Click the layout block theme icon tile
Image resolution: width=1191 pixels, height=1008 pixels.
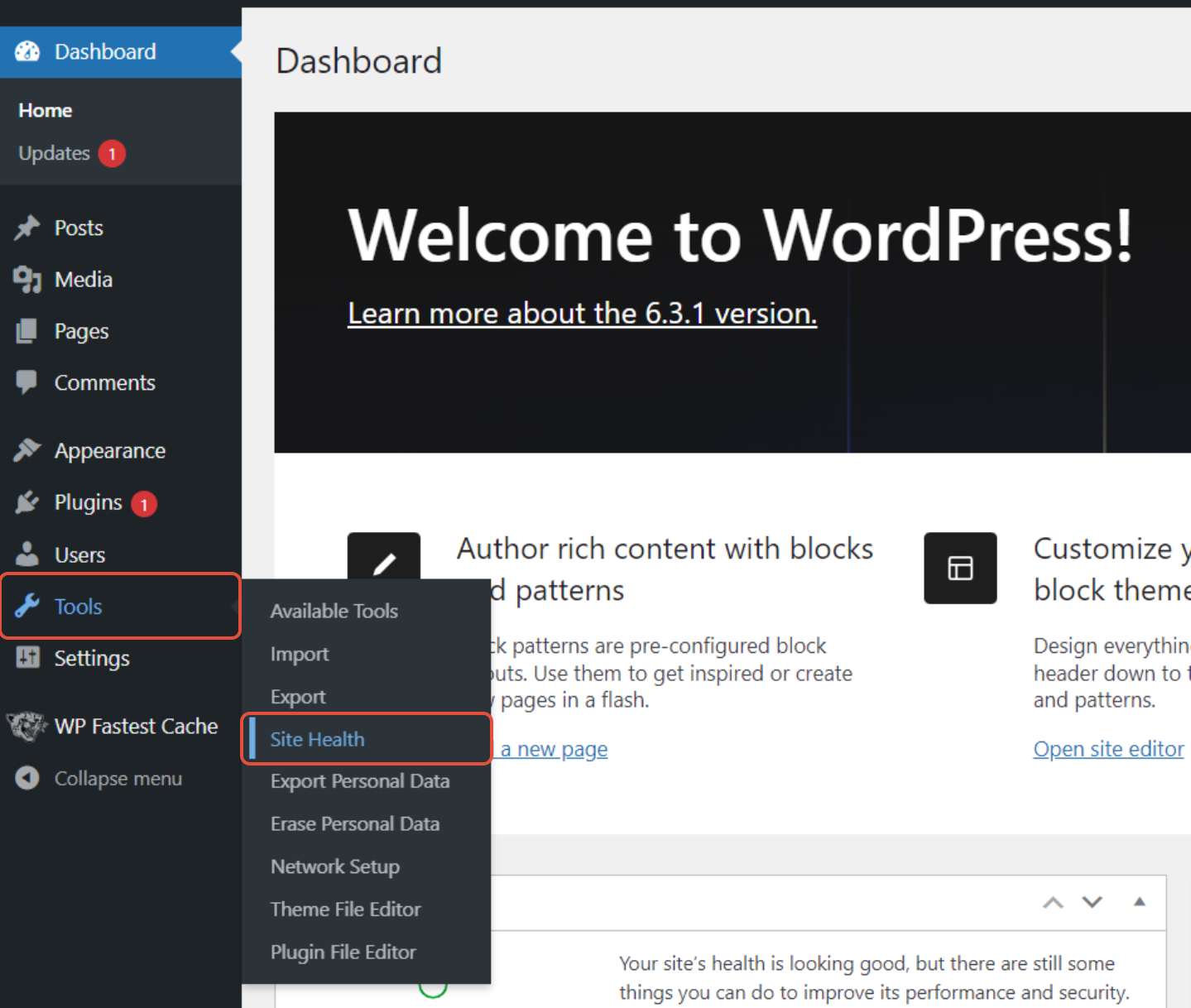(x=960, y=568)
